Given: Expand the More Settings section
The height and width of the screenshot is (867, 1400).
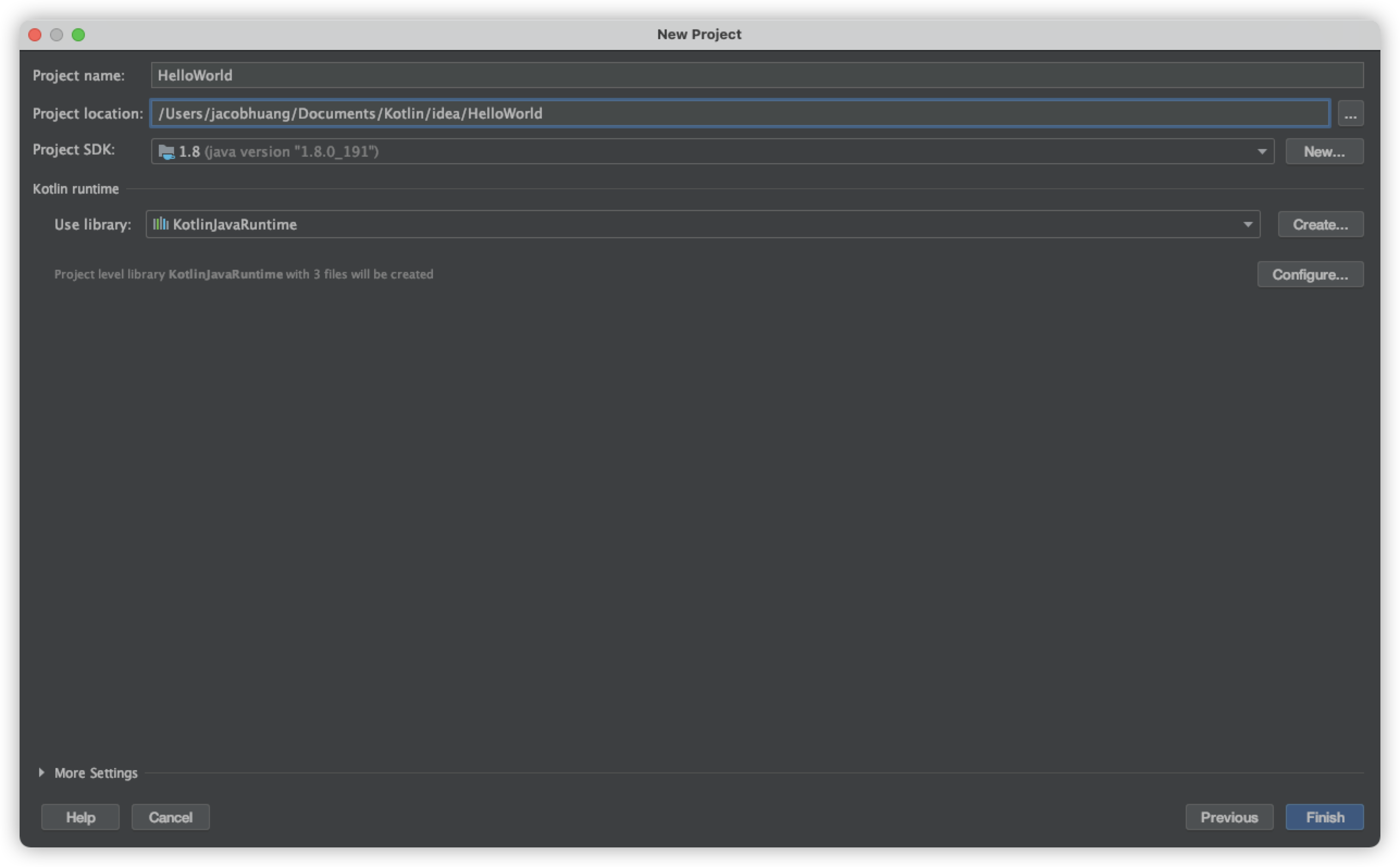Looking at the screenshot, I should click(x=42, y=772).
